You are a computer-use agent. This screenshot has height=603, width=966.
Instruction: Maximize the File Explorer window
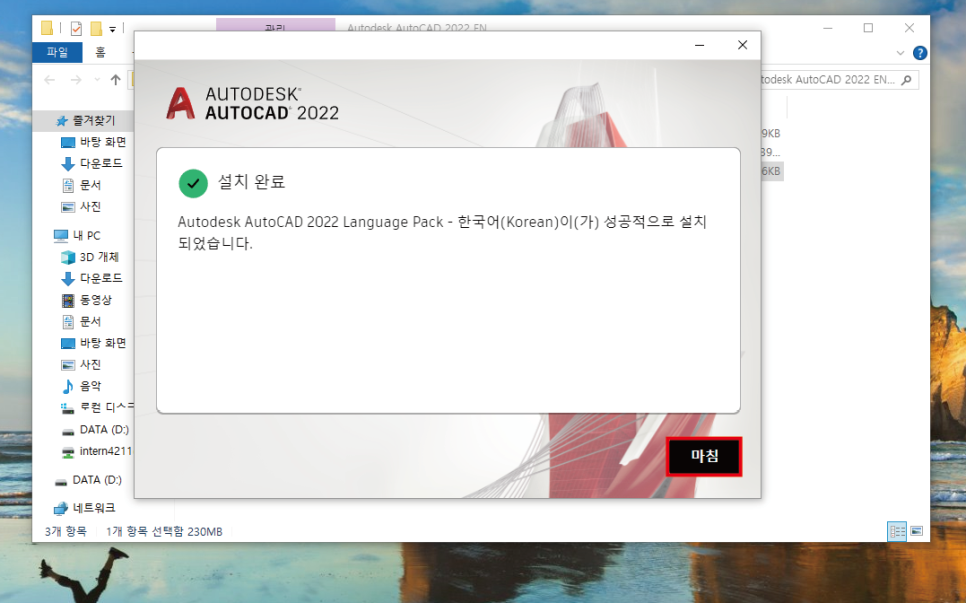tap(868, 28)
